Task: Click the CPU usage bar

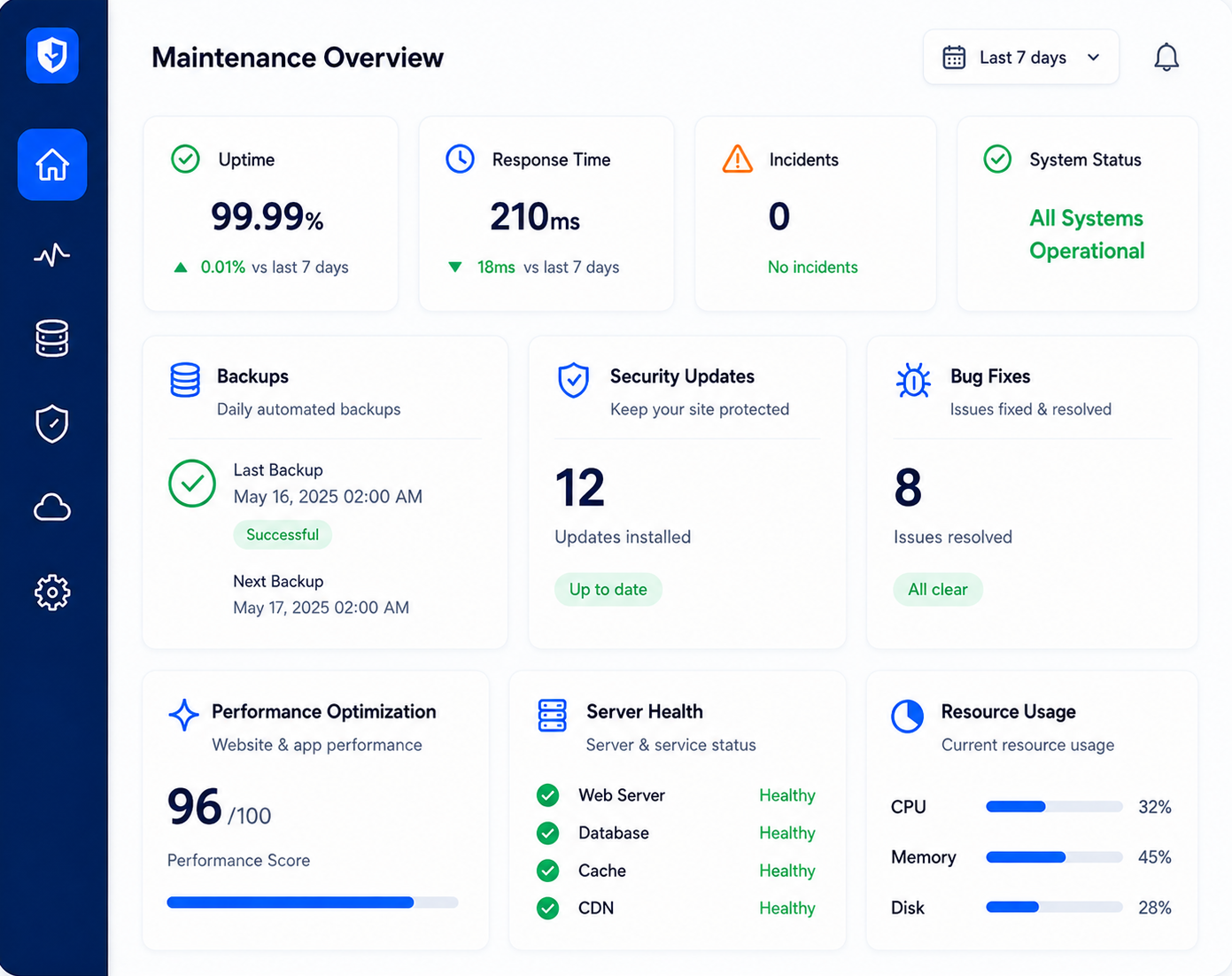Action: coord(1054,807)
